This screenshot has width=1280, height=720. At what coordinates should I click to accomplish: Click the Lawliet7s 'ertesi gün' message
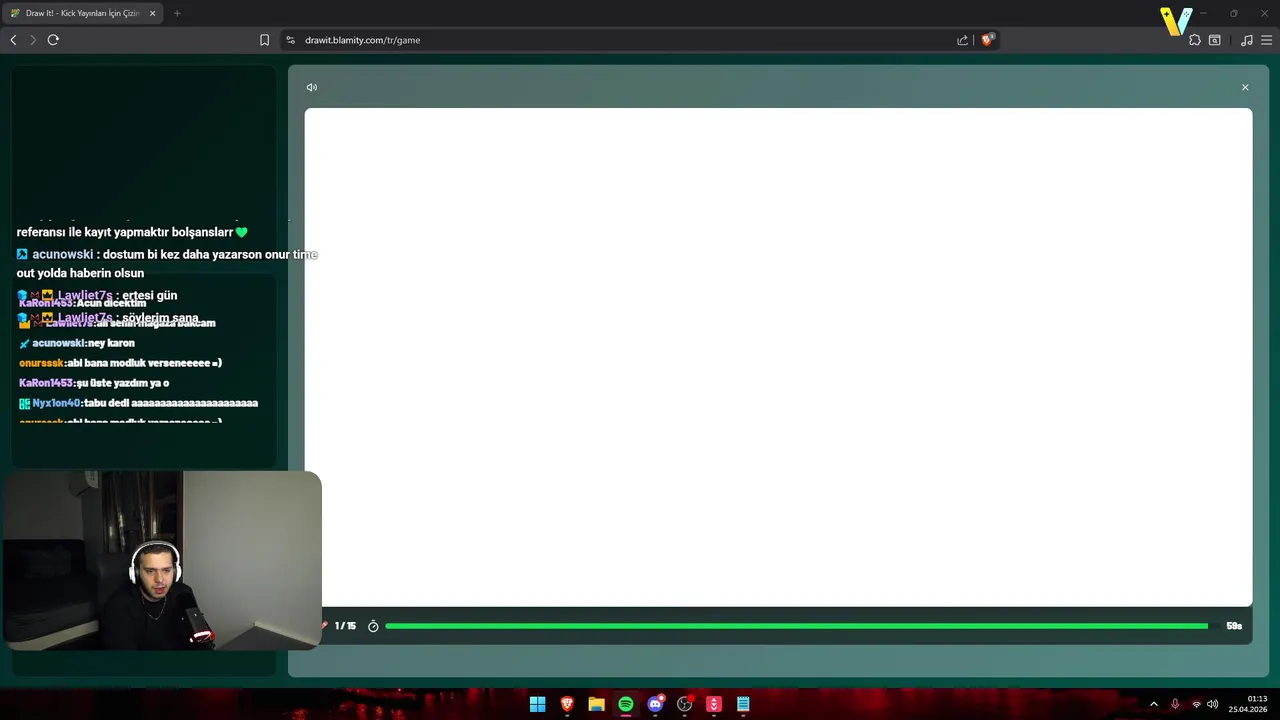97,295
